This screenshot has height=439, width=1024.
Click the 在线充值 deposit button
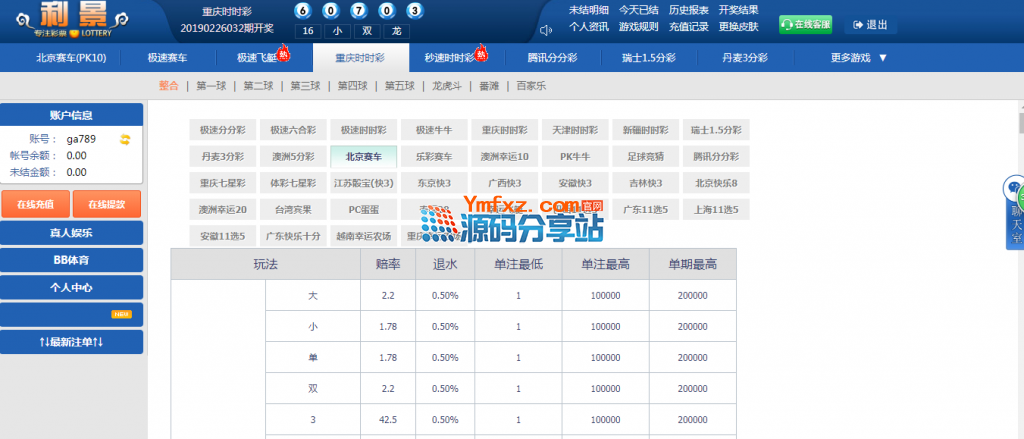coord(35,205)
